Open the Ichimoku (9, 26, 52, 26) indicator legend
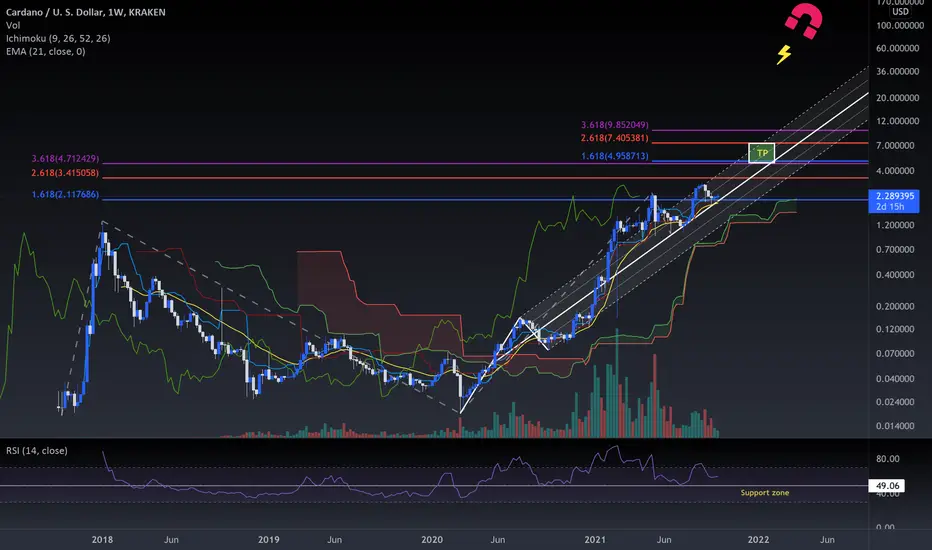Screen dimensions: 932x550 pyautogui.click(x=58, y=38)
